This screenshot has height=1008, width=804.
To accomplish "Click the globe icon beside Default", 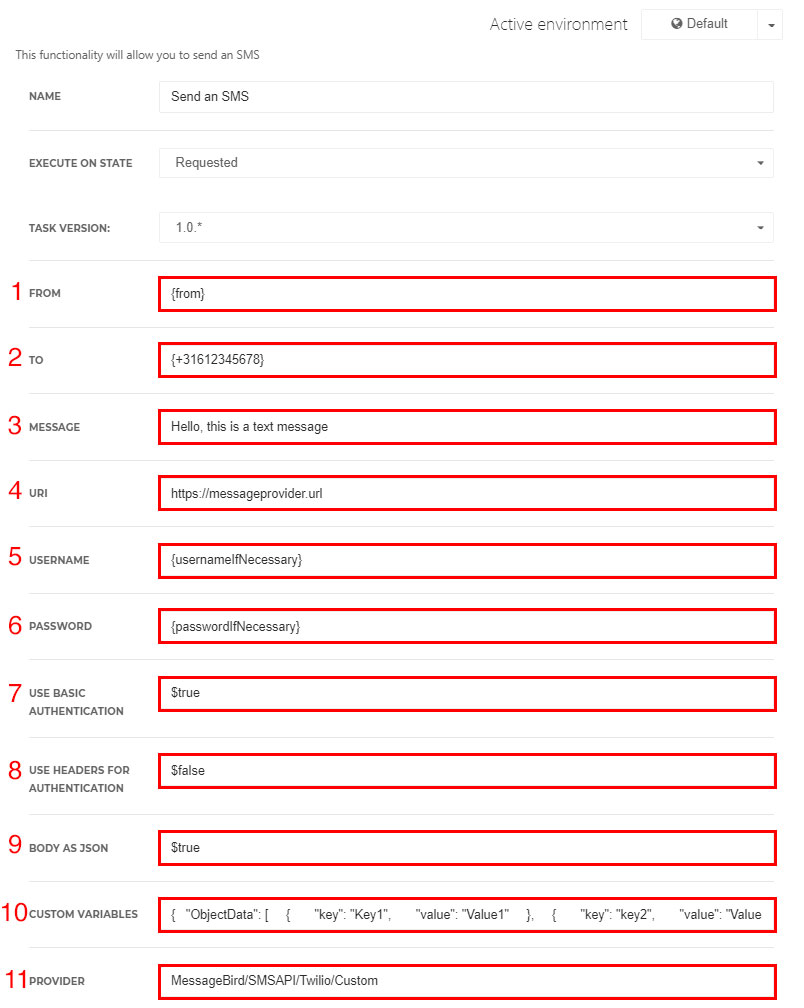I will click(676, 24).
